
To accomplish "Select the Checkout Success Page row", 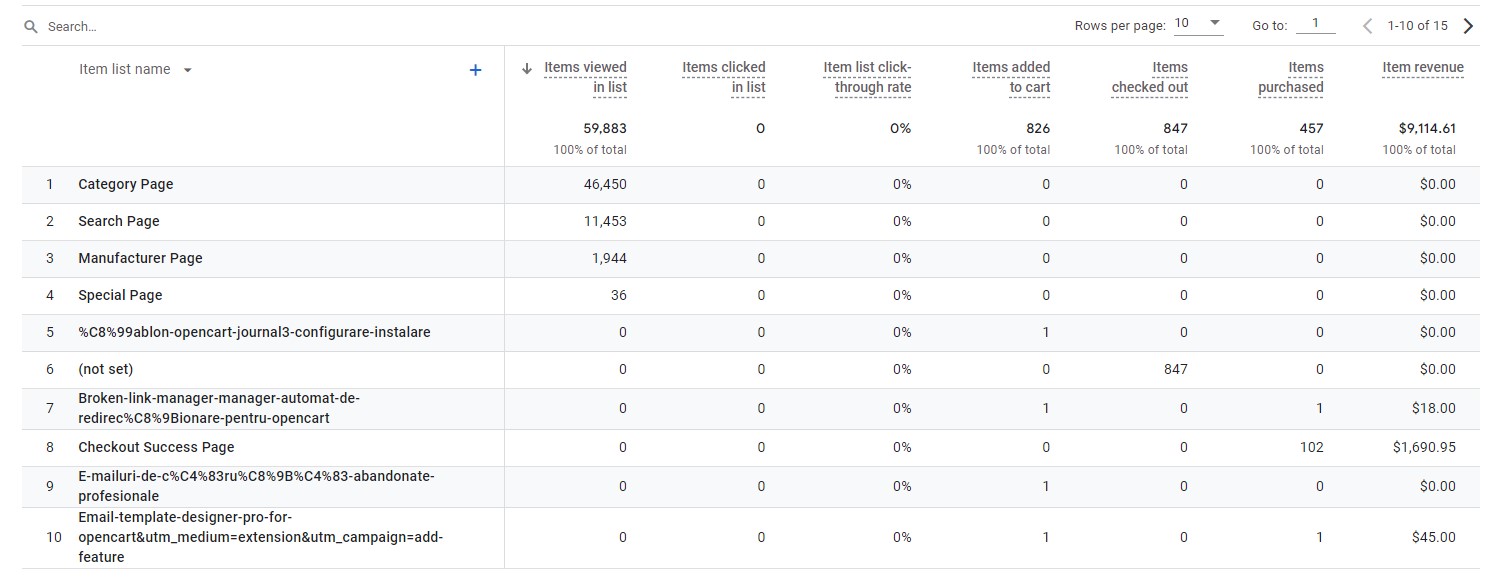I will tap(750, 448).
